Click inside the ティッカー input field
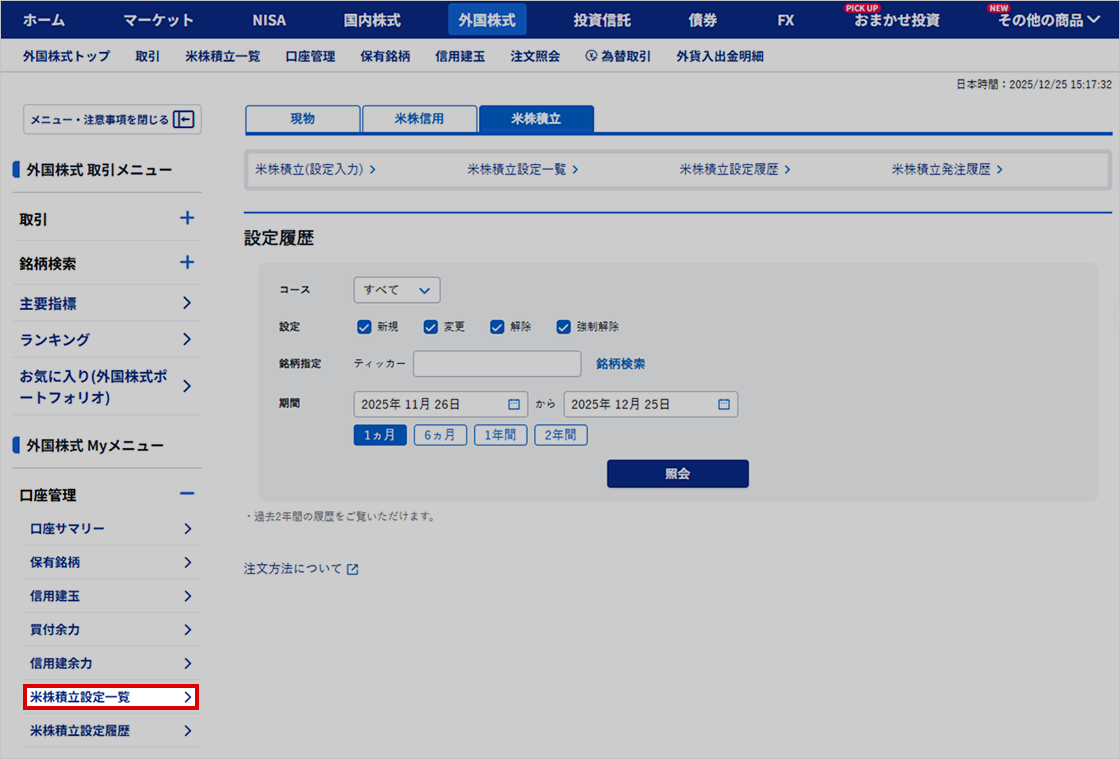This screenshot has width=1120, height=759. click(496, 363)
